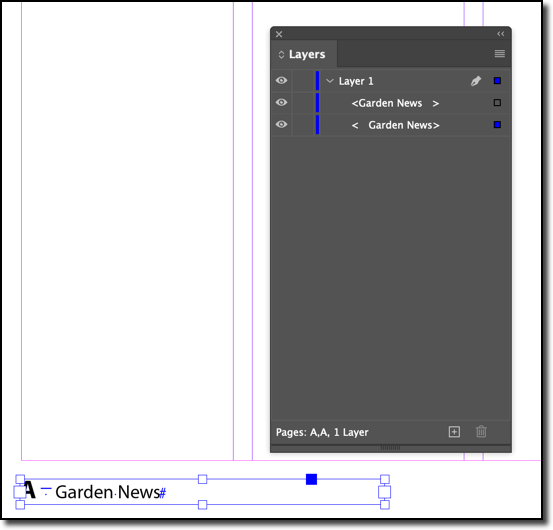Select the '<Garden News >' layer item

click(x=391, y=103)
